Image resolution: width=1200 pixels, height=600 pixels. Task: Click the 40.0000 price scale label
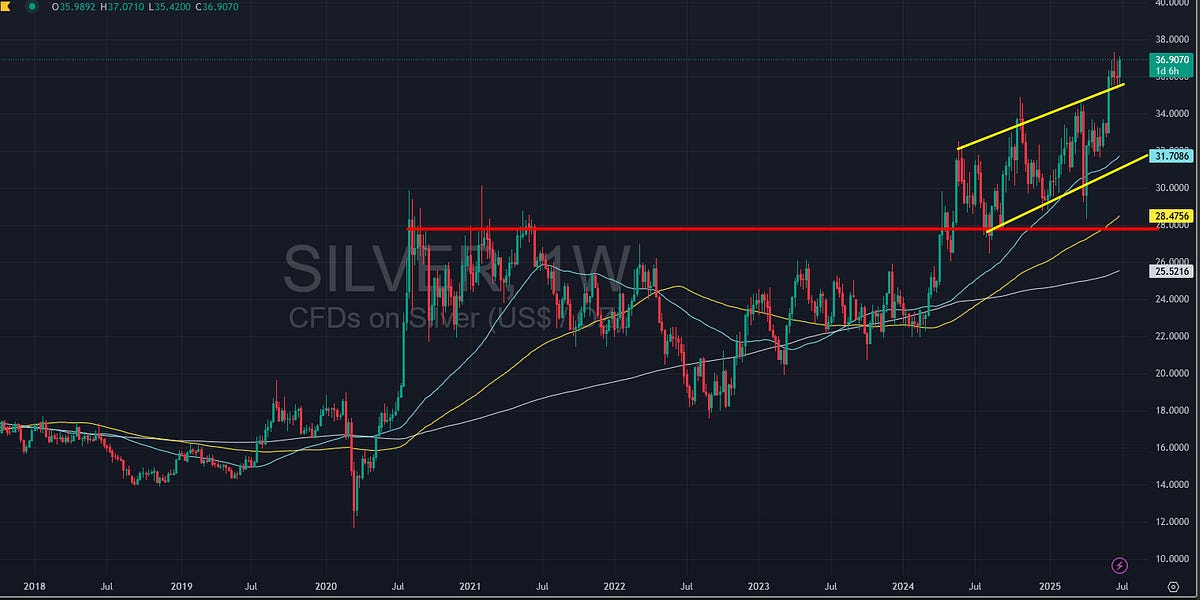tap(1171, 3)
